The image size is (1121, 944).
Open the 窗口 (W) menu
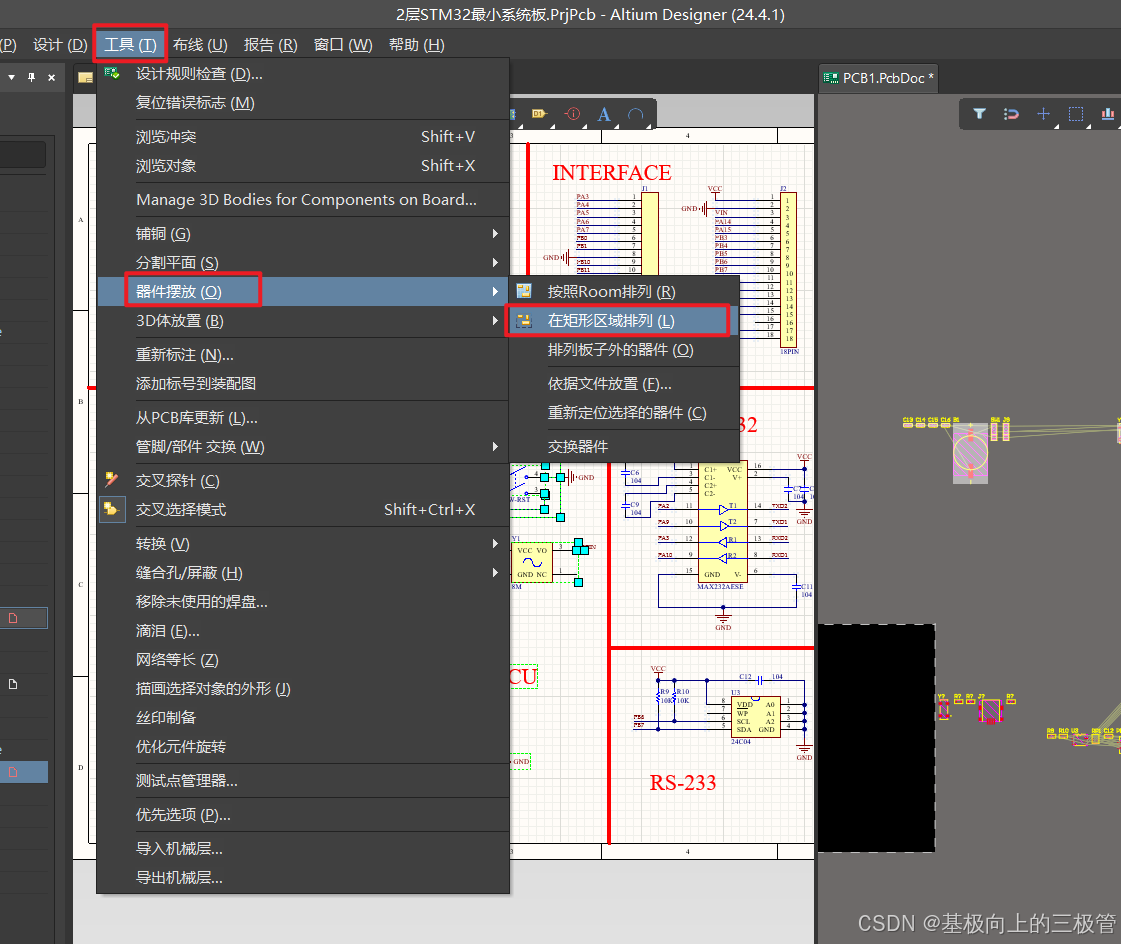click(343, 44)
